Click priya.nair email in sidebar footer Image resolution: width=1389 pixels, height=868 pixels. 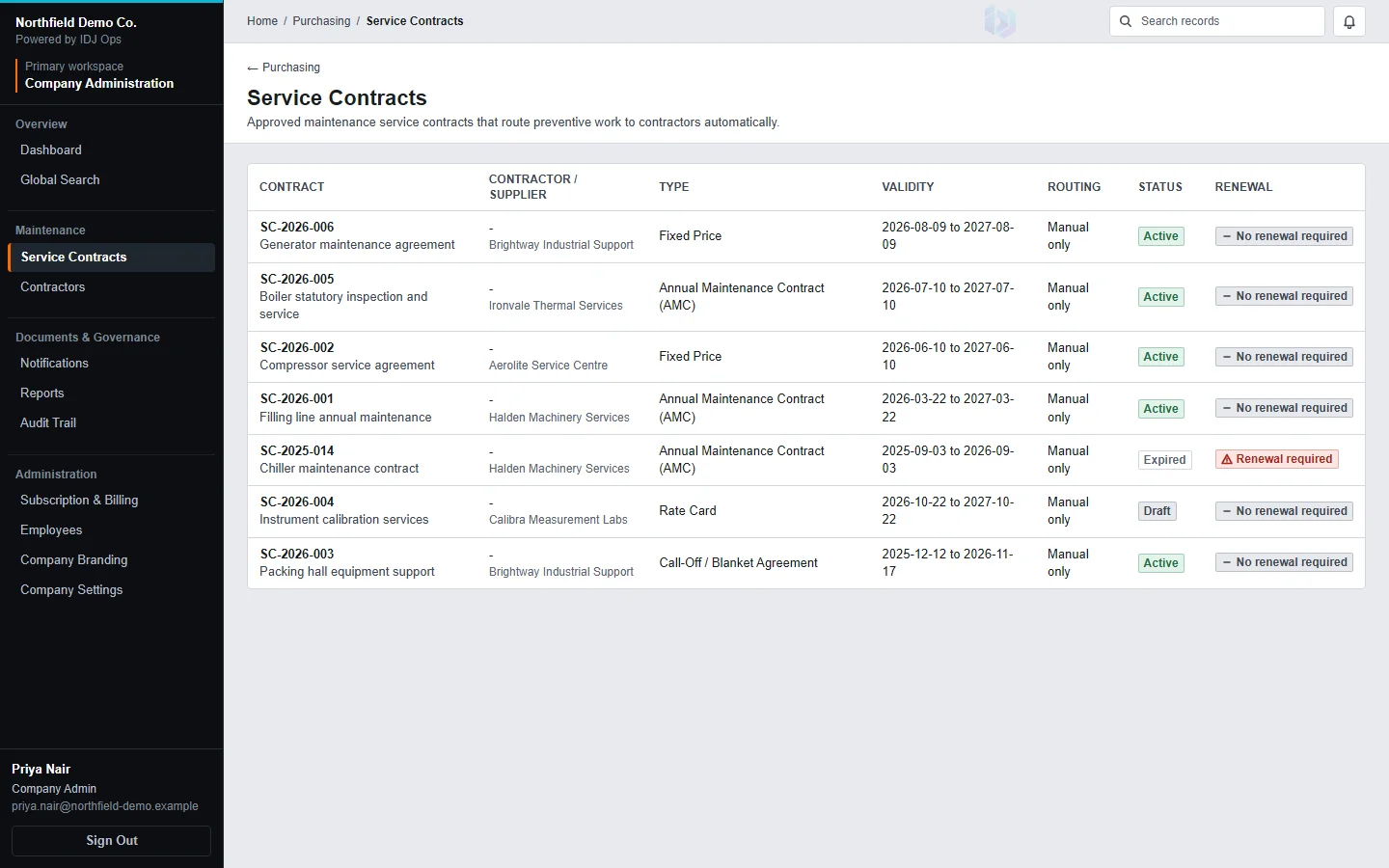coord(105,806)
